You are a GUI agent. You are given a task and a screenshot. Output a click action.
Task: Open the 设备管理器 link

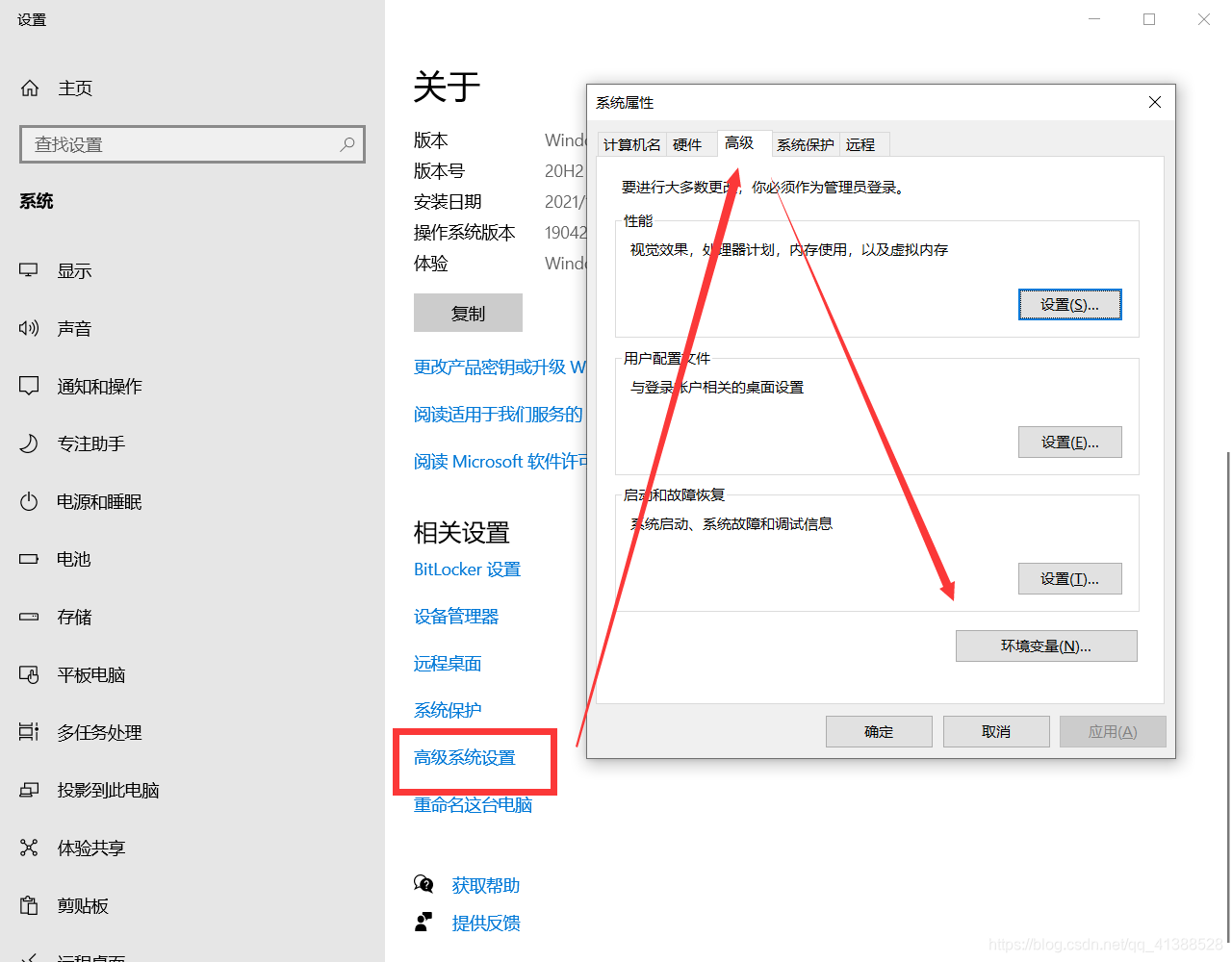coord(456,617)
